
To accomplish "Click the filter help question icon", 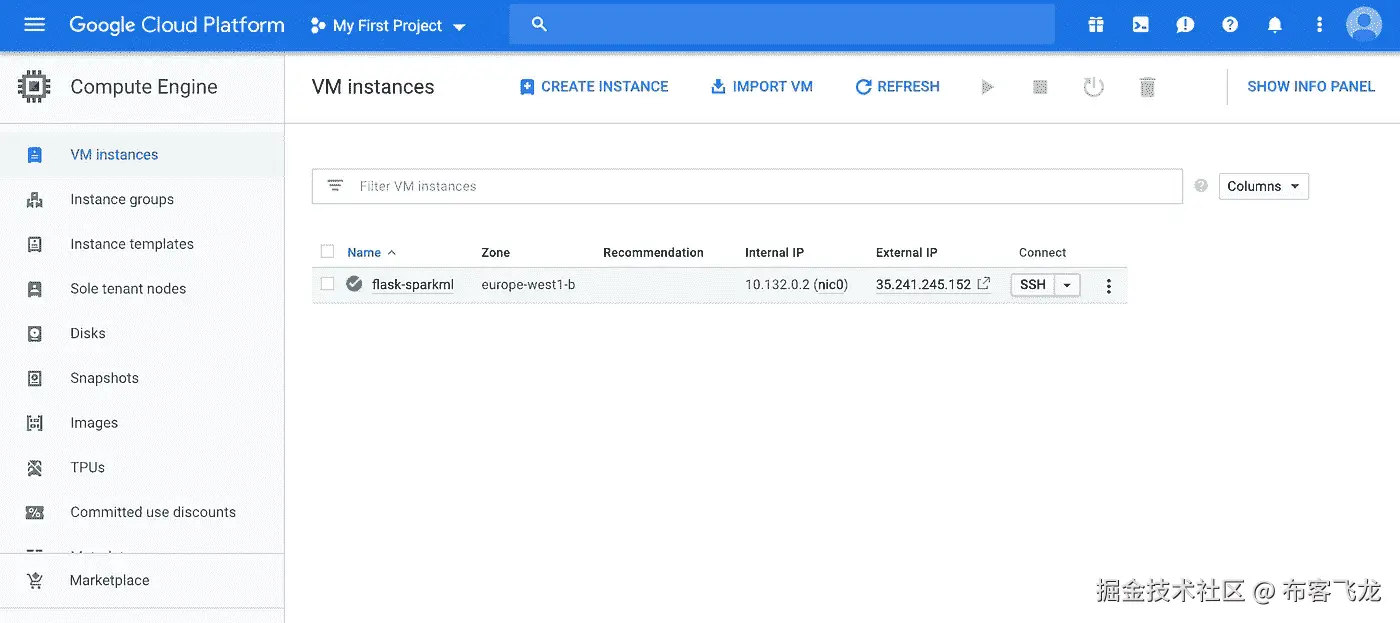I will [1201, 186].
